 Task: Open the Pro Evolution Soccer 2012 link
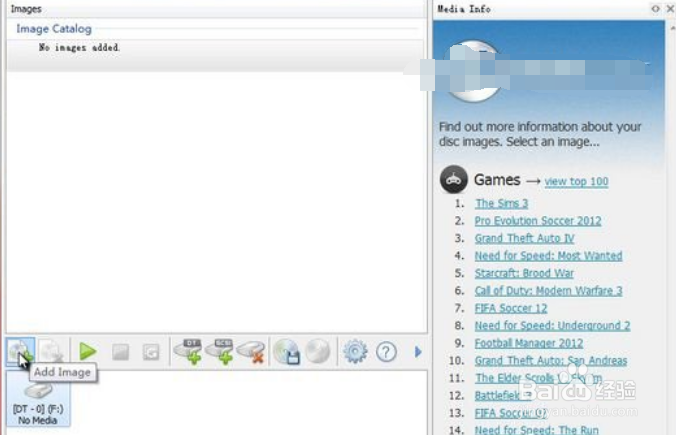pos(538,221)
